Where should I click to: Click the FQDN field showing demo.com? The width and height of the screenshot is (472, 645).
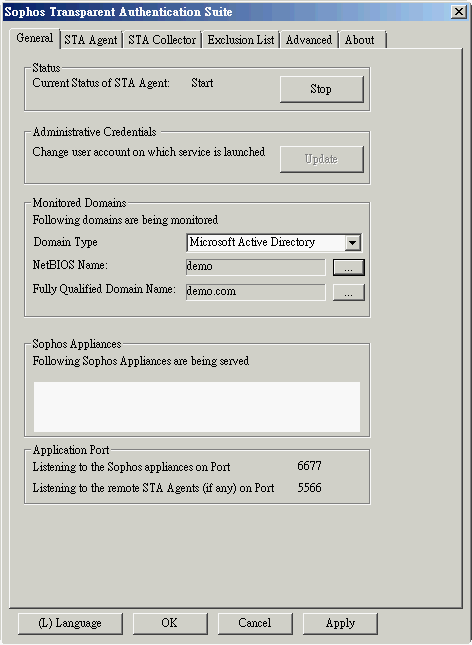tap(255, 292)
